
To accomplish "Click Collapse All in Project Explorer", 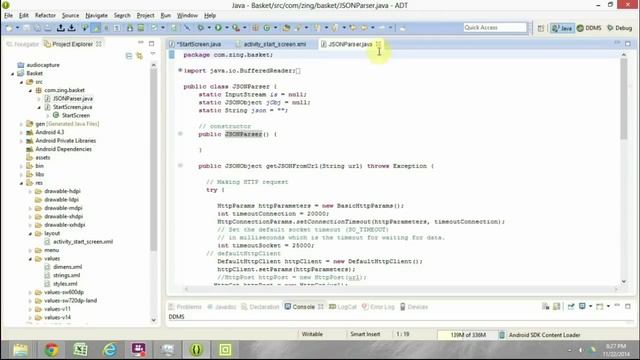I will coord(129,56).
